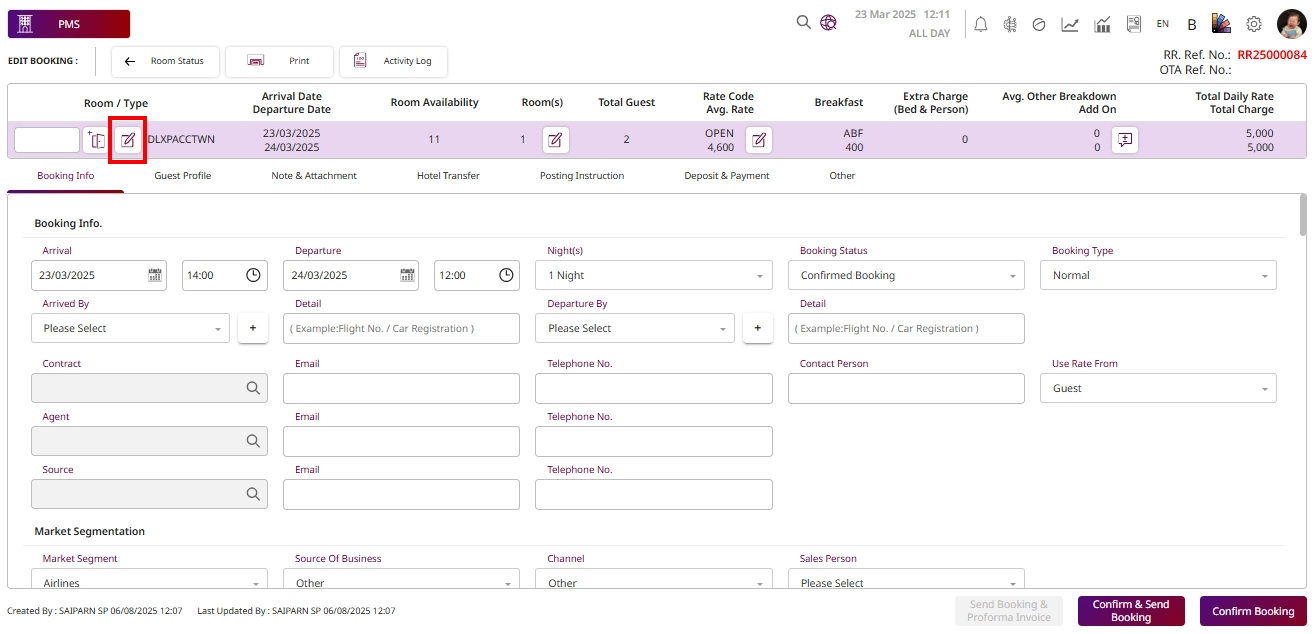
Task: Open the settings gear icon
Action: click(x=1253, y=24)
